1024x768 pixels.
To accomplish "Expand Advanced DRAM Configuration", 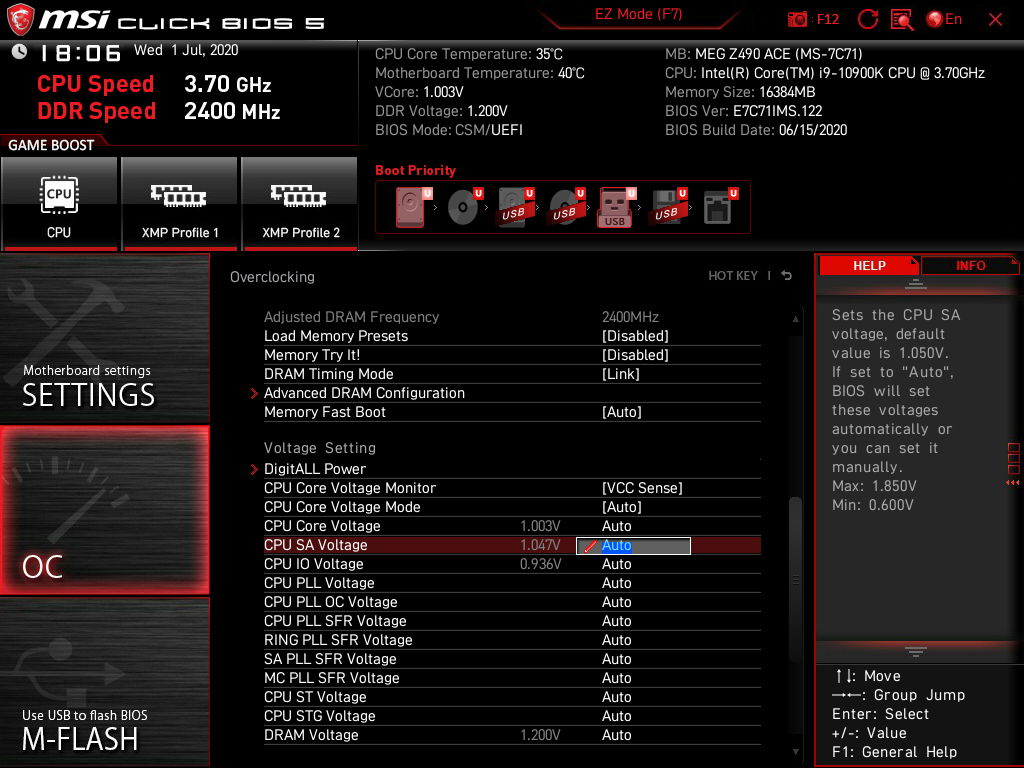I will click(364, 393).
